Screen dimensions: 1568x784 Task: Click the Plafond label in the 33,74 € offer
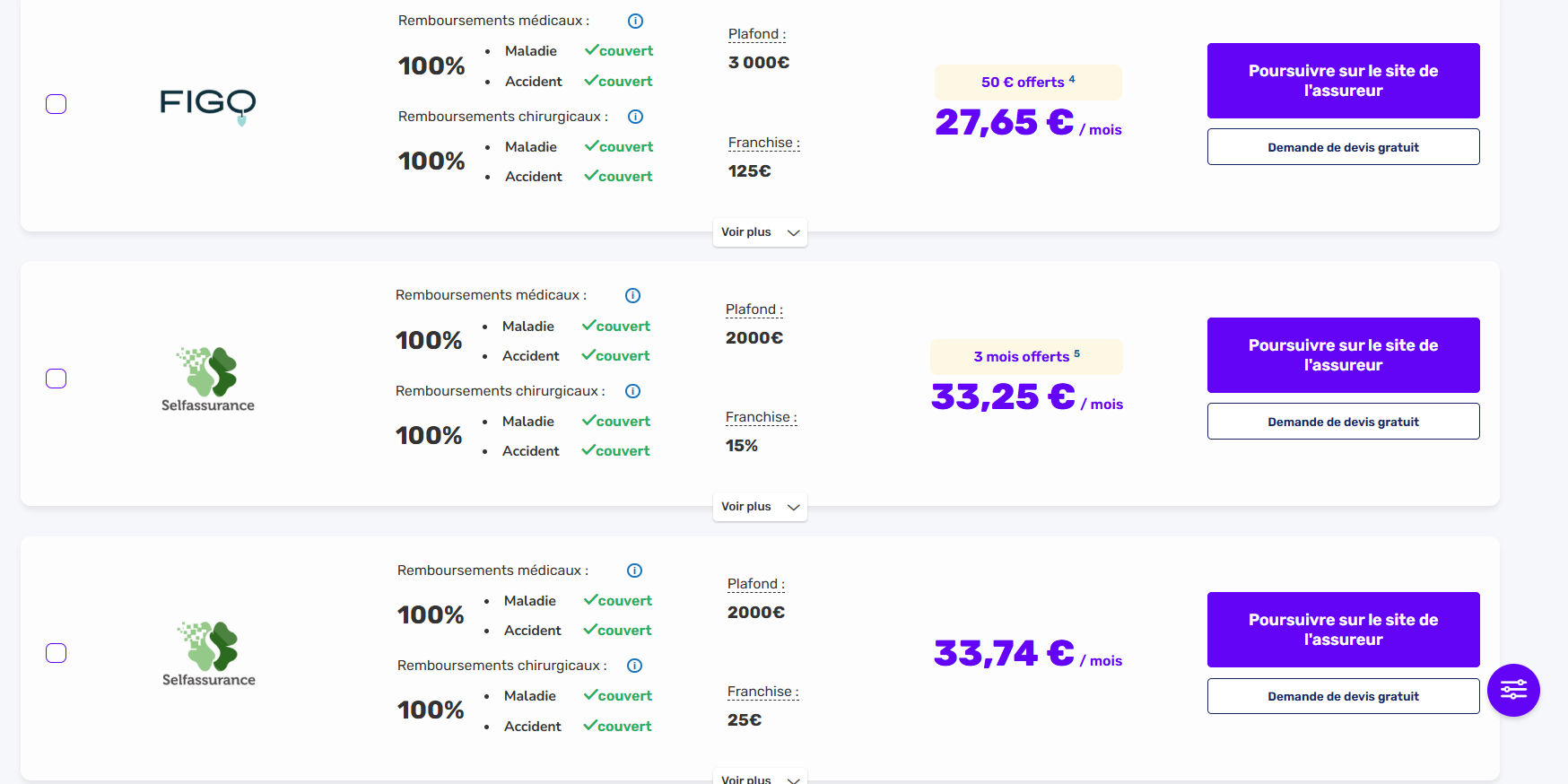pos(755,584)
